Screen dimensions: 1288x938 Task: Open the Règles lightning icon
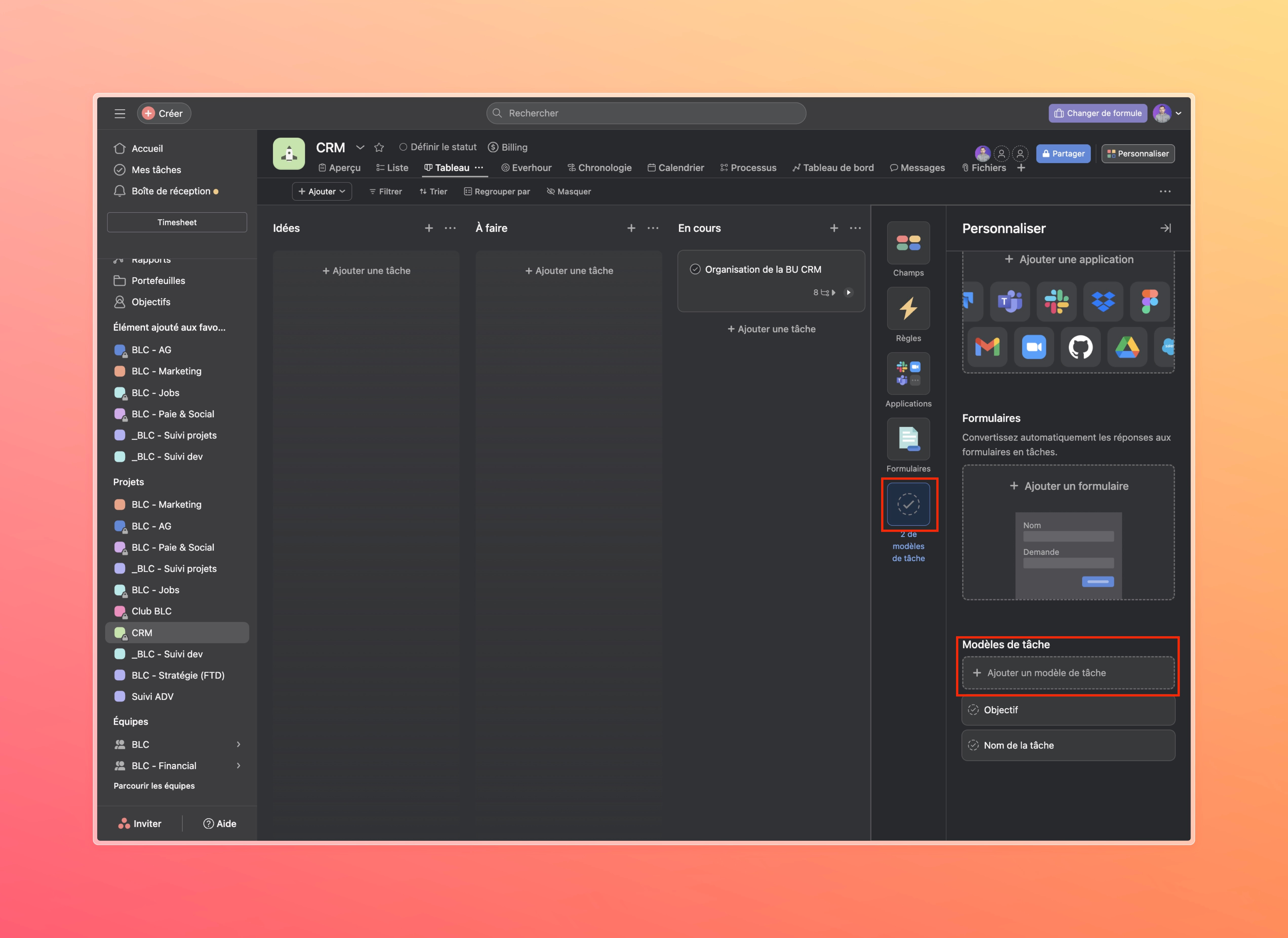[908, 308]
